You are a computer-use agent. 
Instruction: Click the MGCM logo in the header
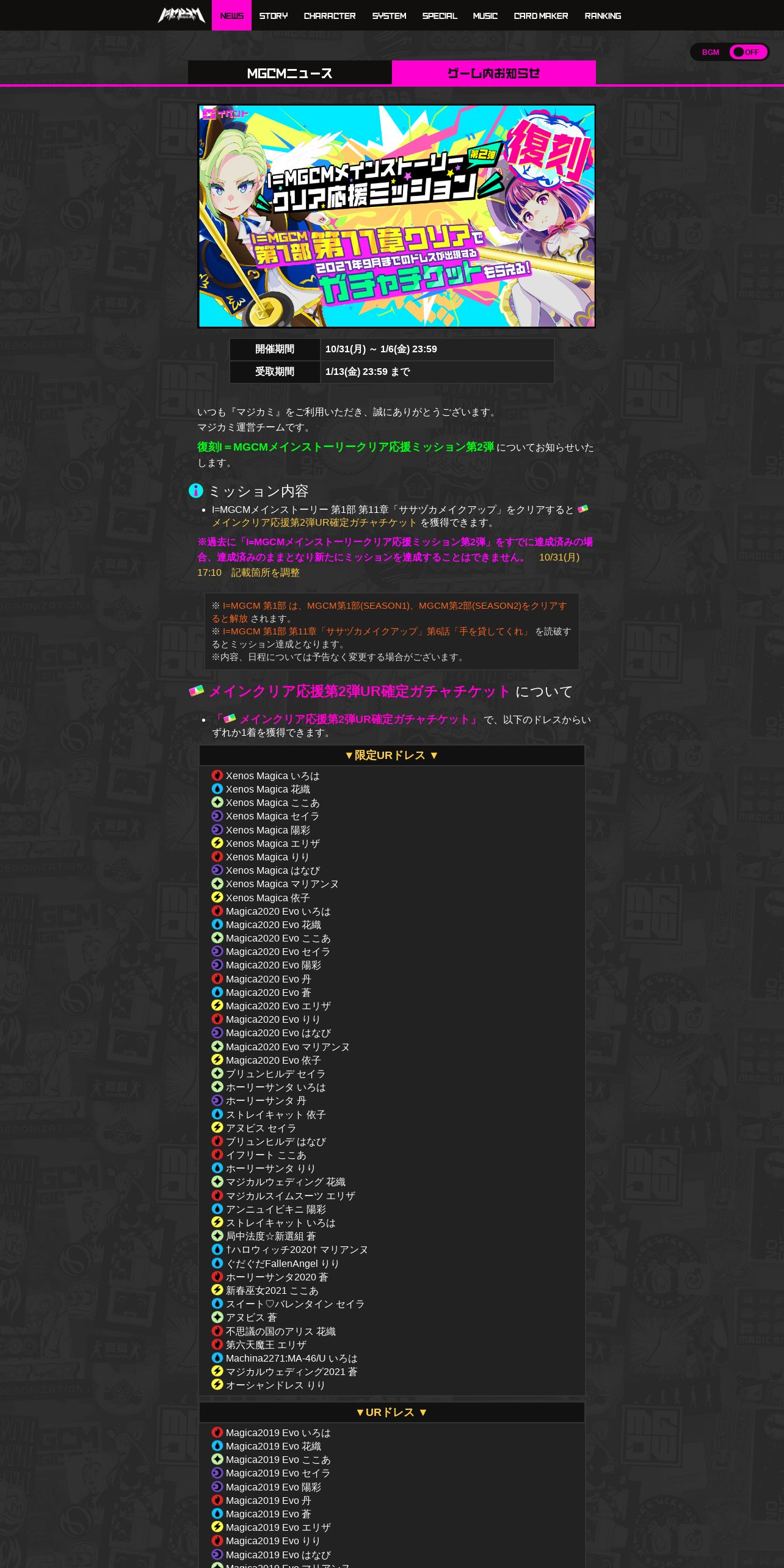[x=181, y=15]
